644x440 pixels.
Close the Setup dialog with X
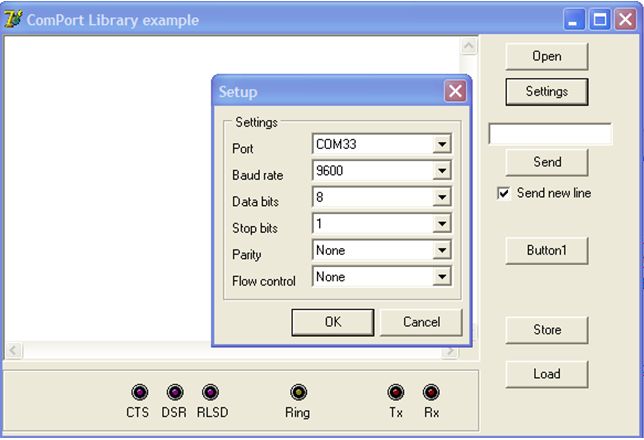[455, 92]
